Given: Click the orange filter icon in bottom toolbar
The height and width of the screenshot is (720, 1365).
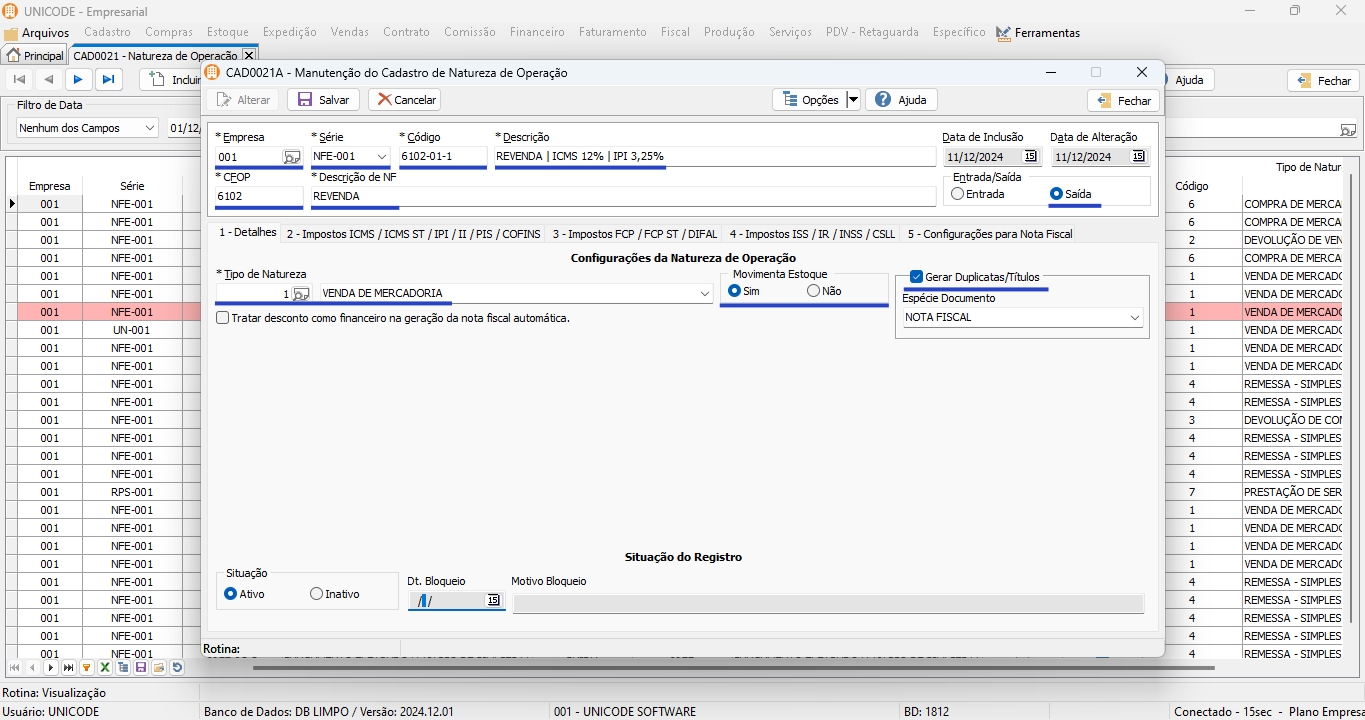Looking at the screenshot, I should [x=87, y=668].
